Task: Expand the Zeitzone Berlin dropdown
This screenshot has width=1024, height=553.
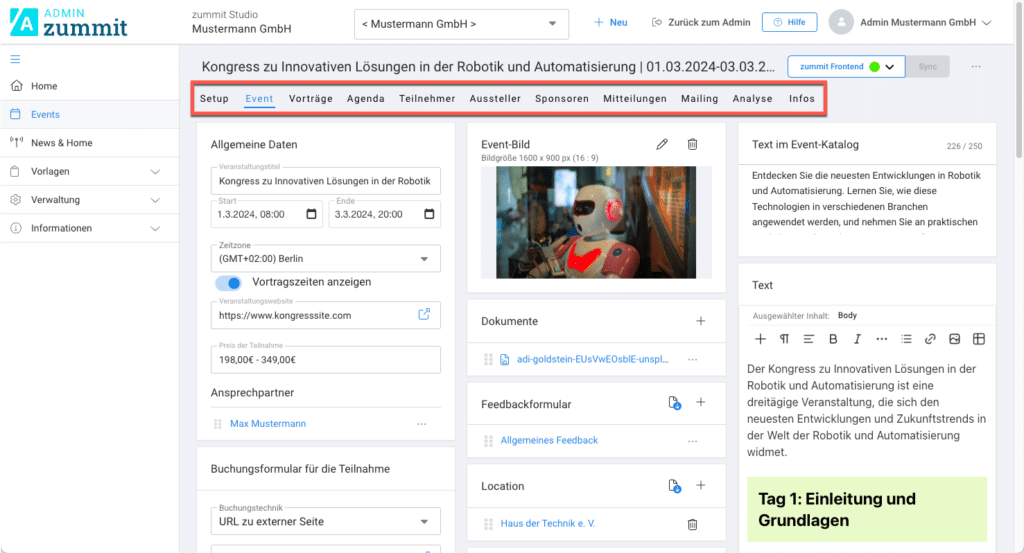Action: (x=325, y=258)
